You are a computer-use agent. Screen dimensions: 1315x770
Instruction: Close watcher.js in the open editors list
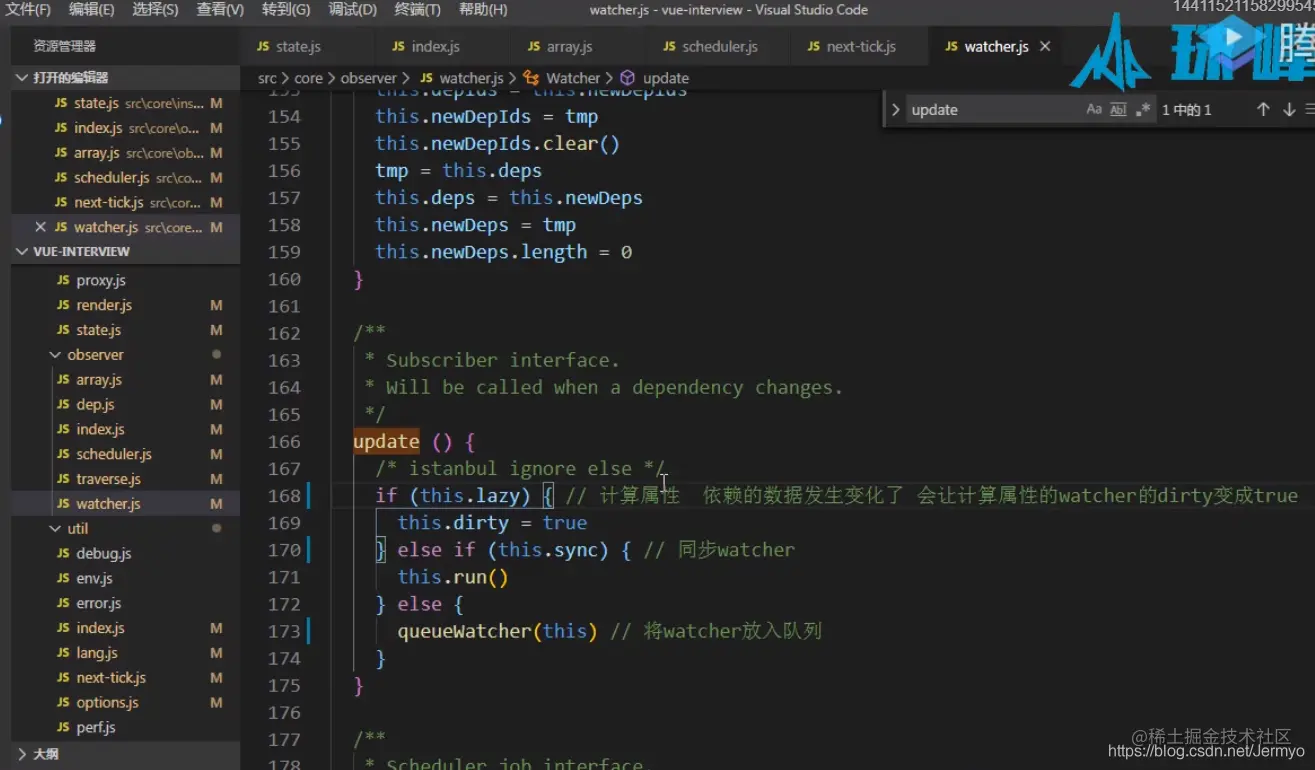40,227
